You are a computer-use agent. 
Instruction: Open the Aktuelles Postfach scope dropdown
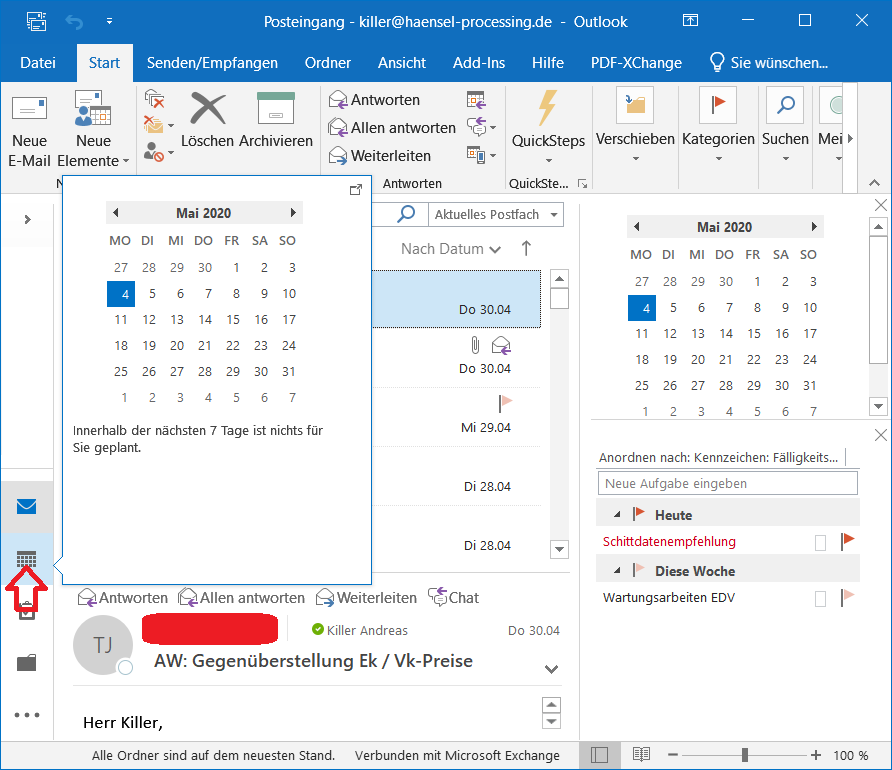(x=495, y=214)
